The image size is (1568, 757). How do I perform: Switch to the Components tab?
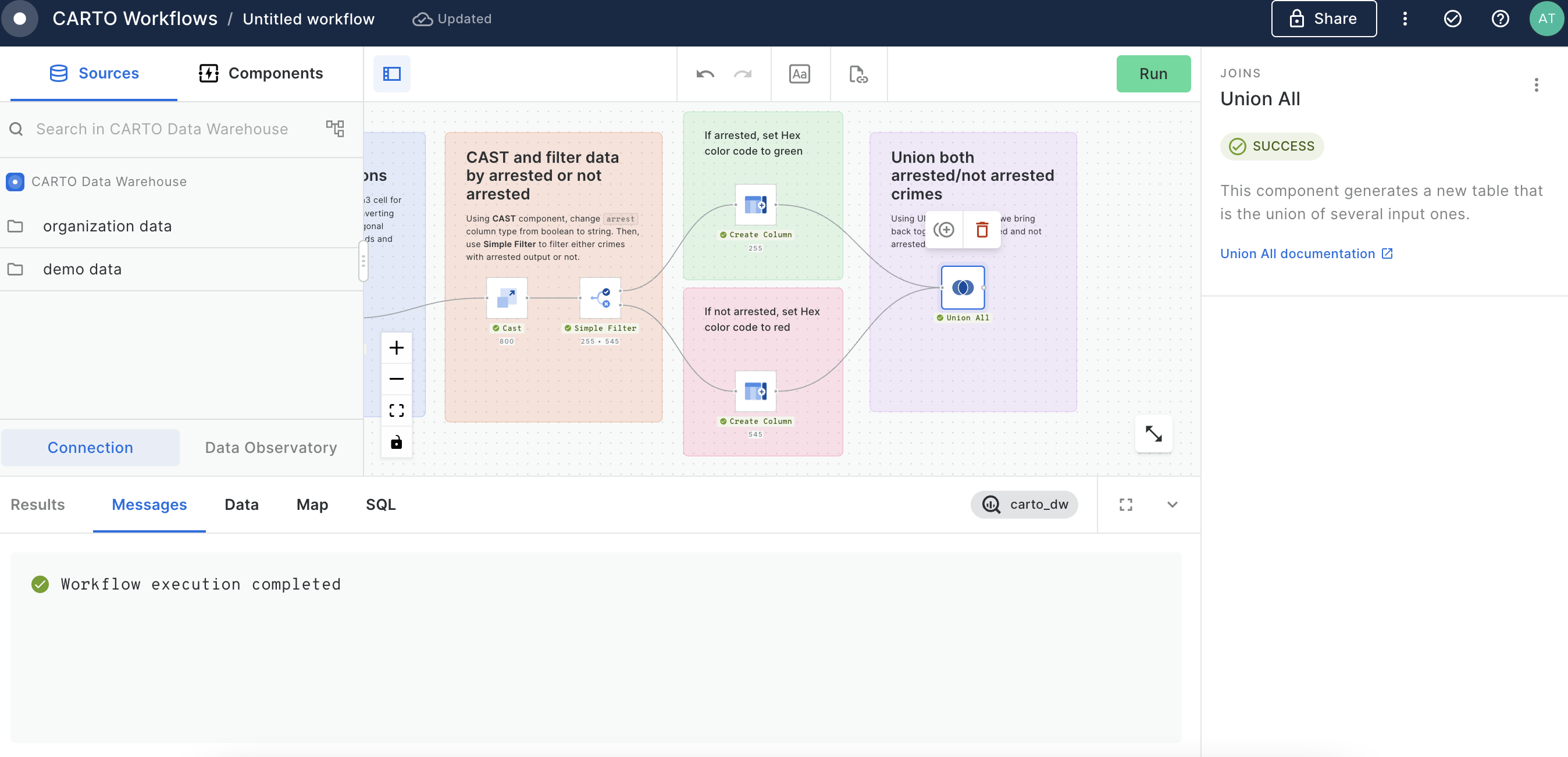[x=261, y=73]
